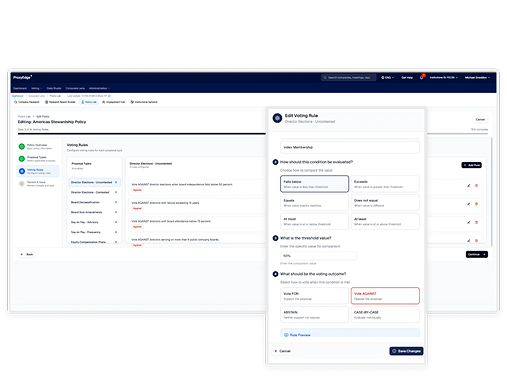Click the Policy Lab breadcrumb above the title
The height and width of the screenshot is (381, 507).
(24, 117)
